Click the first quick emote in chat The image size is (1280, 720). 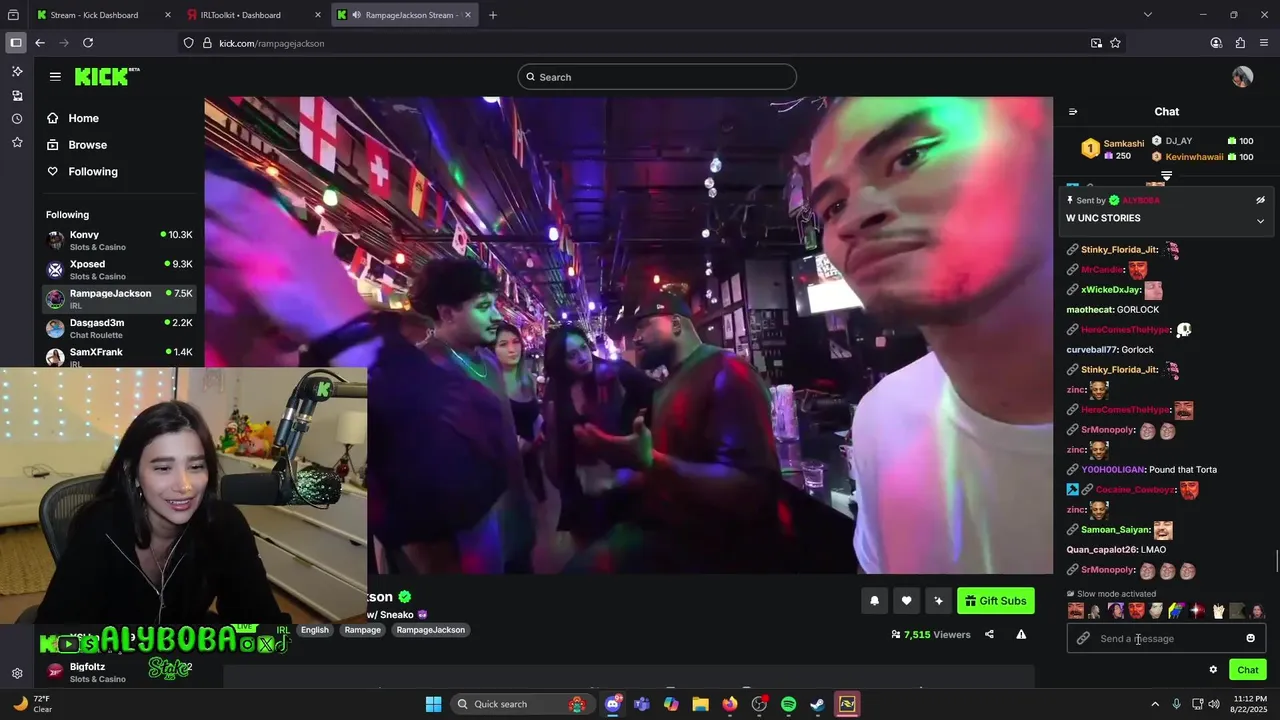(x=1075, y=611)
